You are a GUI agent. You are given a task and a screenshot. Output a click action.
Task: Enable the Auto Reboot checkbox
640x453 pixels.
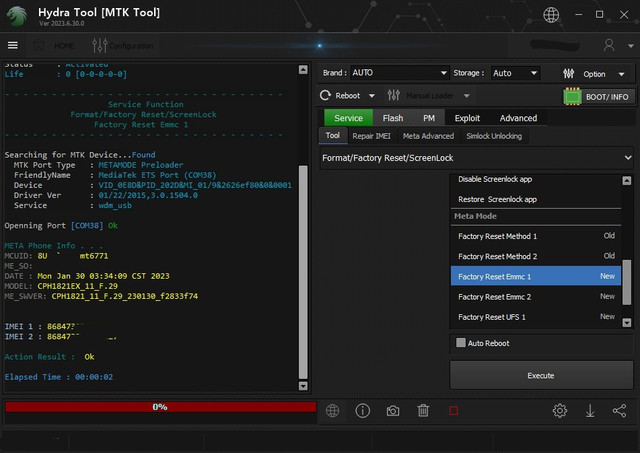[x=461, y=342]
